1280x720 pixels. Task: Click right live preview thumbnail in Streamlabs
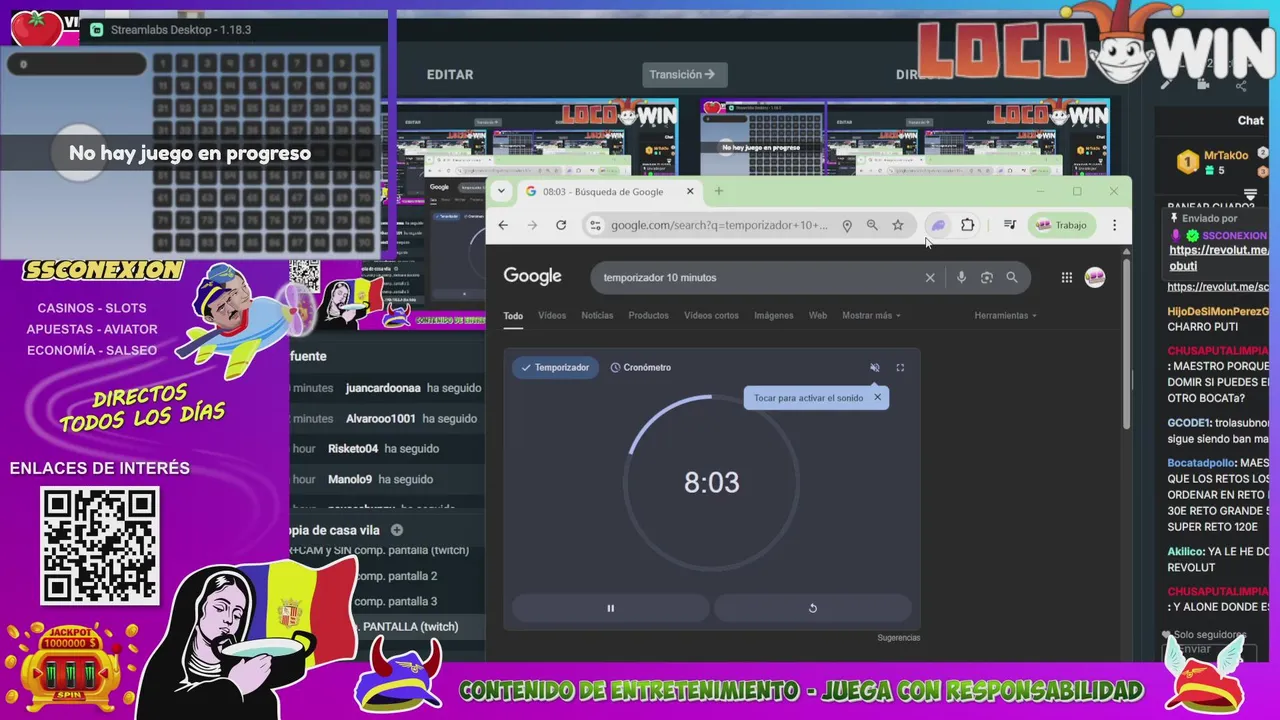(x=905, y=139)
